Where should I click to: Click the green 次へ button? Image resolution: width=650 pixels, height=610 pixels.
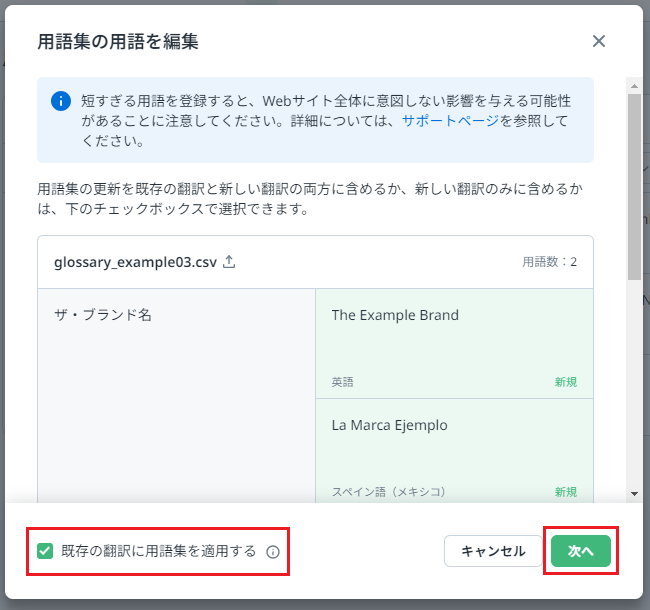point(580,551)
